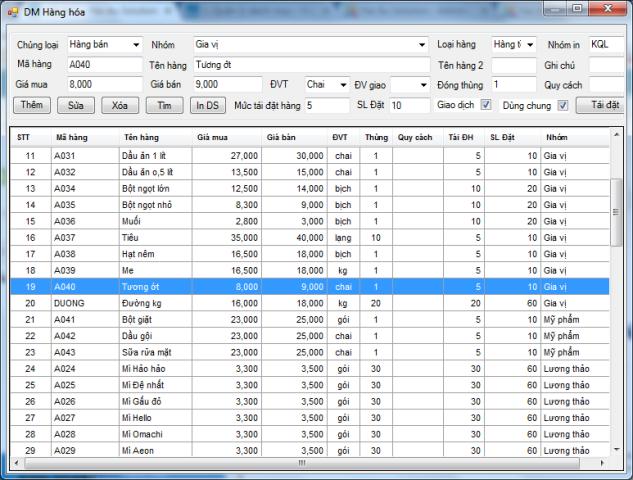
Task: Click the Mã hàng column header
Action: [x=85, y=138]
